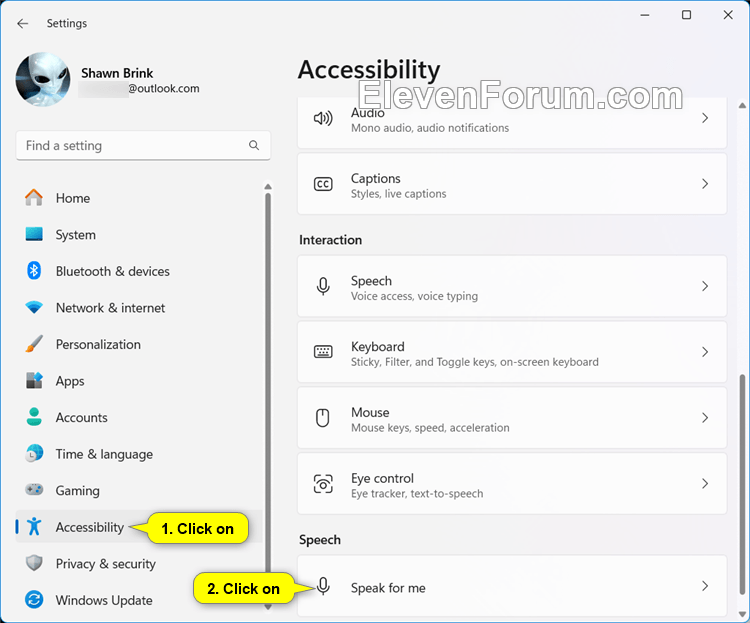Click the Network wifi icon
Image resolution: width=750 pixels, height=623 pixels.
click(34, 307)
